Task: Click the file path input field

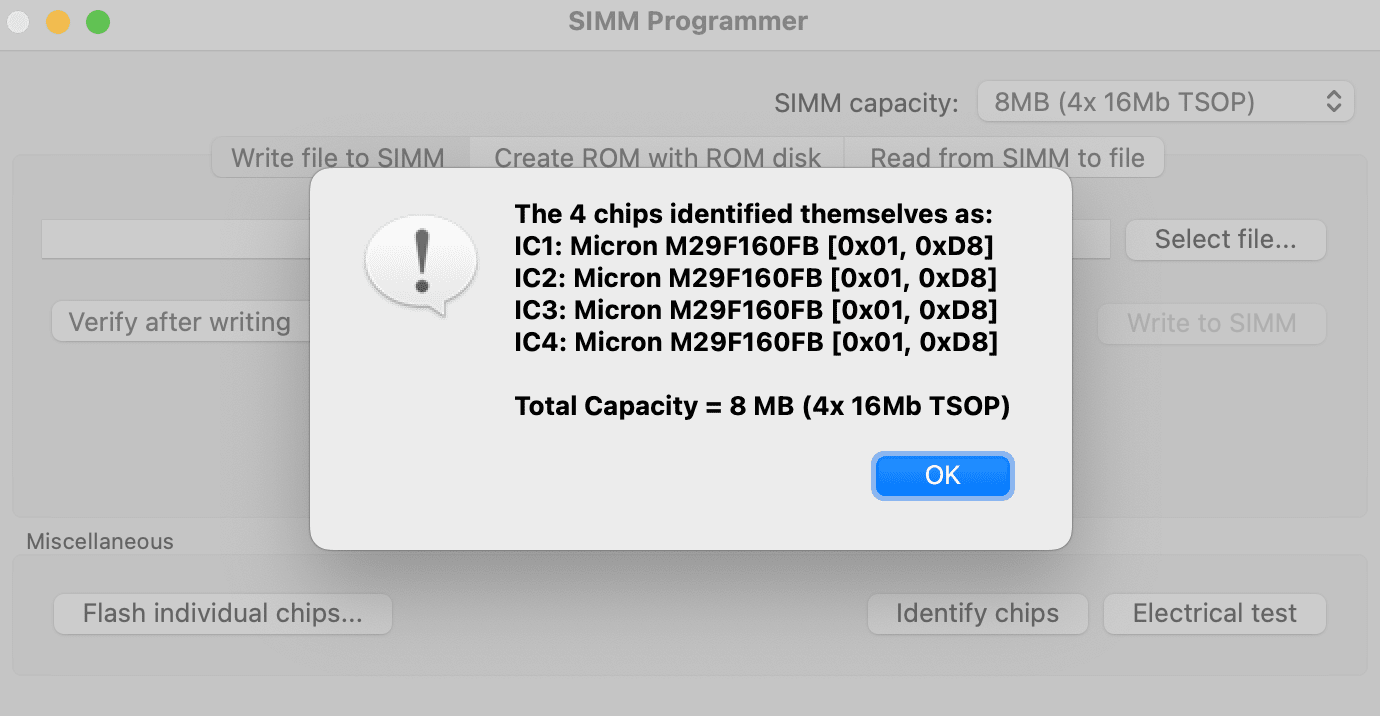Action: (x=175, y=240)
